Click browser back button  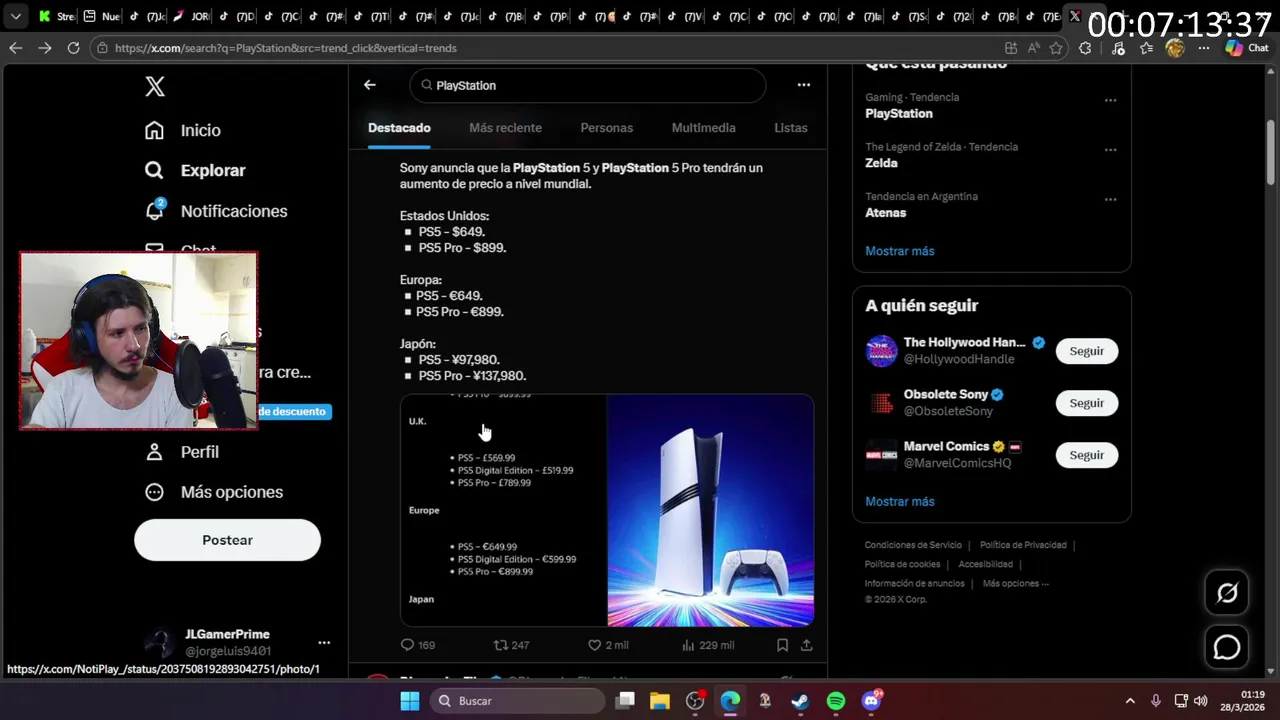(15, 48)
